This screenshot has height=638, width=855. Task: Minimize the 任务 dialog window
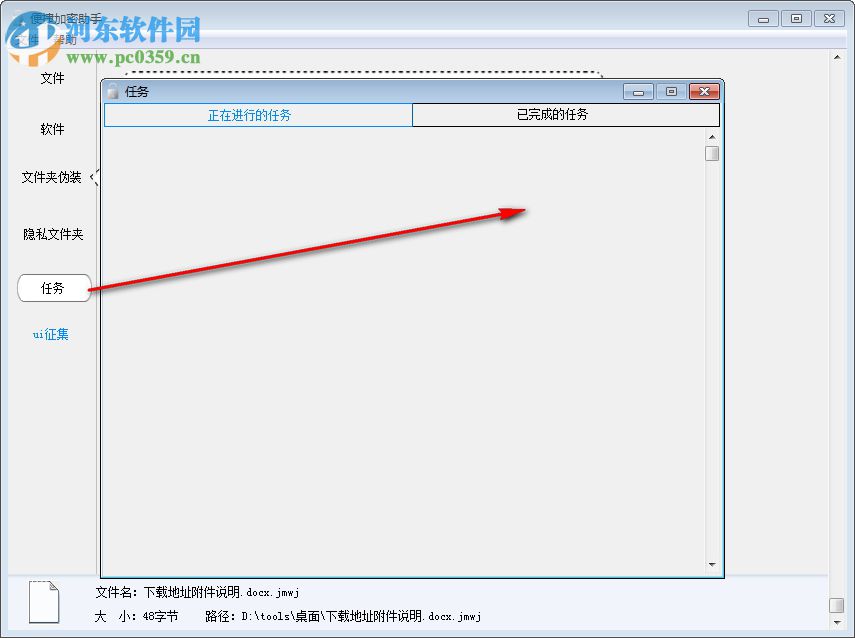click(x=638, y=91)
